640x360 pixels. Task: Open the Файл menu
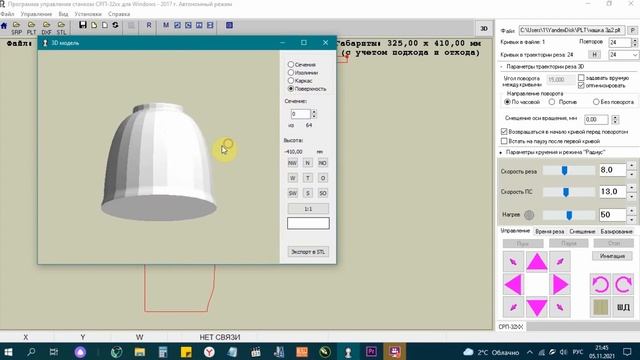[7, 14]
